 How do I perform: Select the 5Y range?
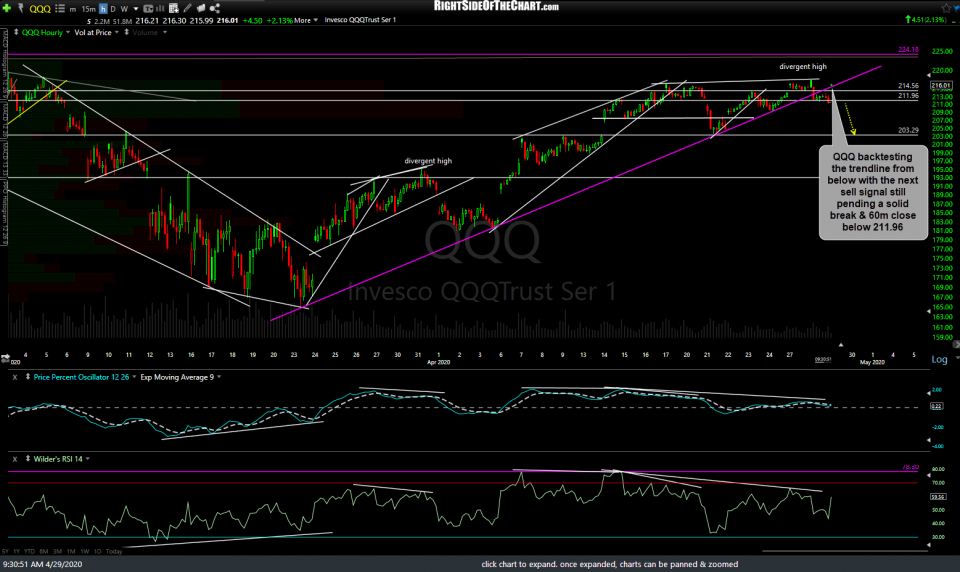click(x=6, y=552)
